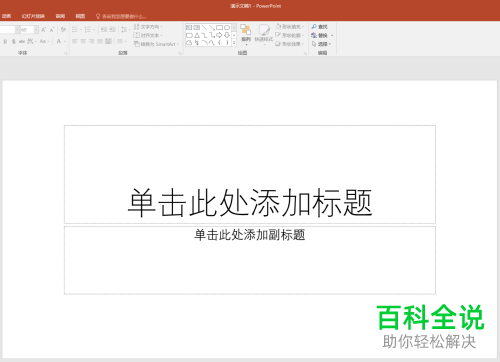
Task: Open Quick Styles gallery
Action: point(264,35)
